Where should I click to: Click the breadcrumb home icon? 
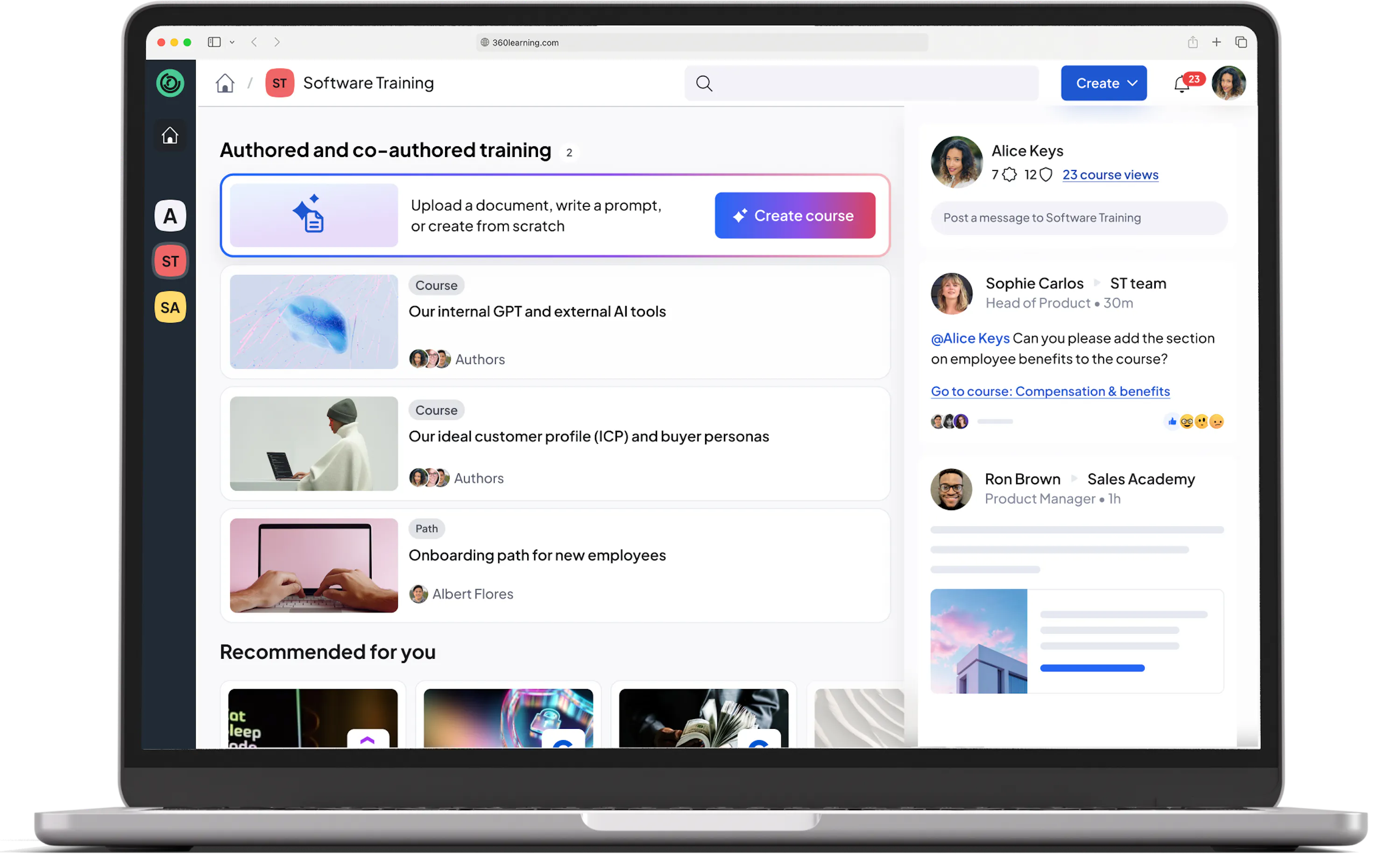pyautogui.click(x=225, y=84)
